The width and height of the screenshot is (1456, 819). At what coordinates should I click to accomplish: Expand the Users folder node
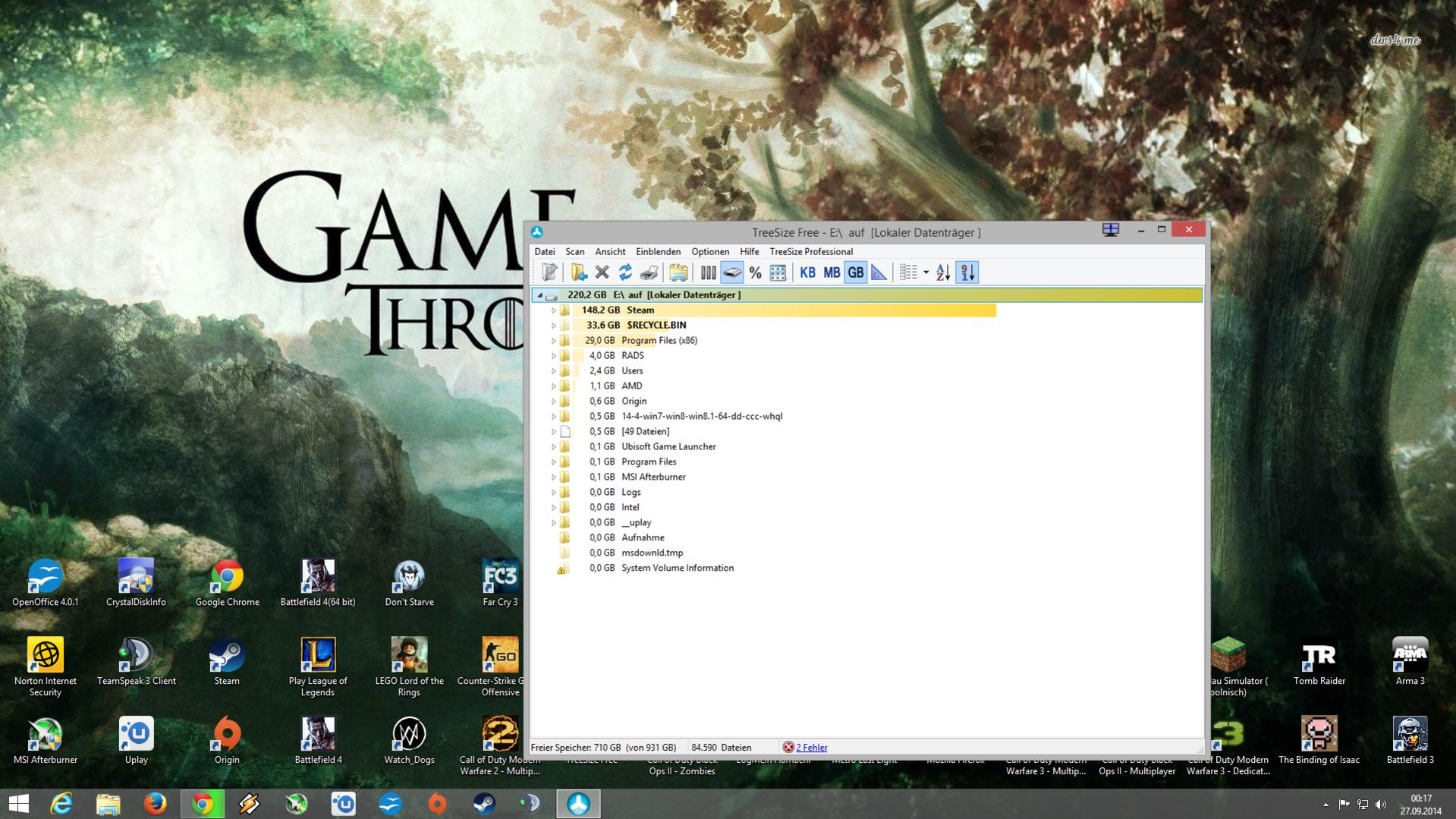(x=554, y=371)
